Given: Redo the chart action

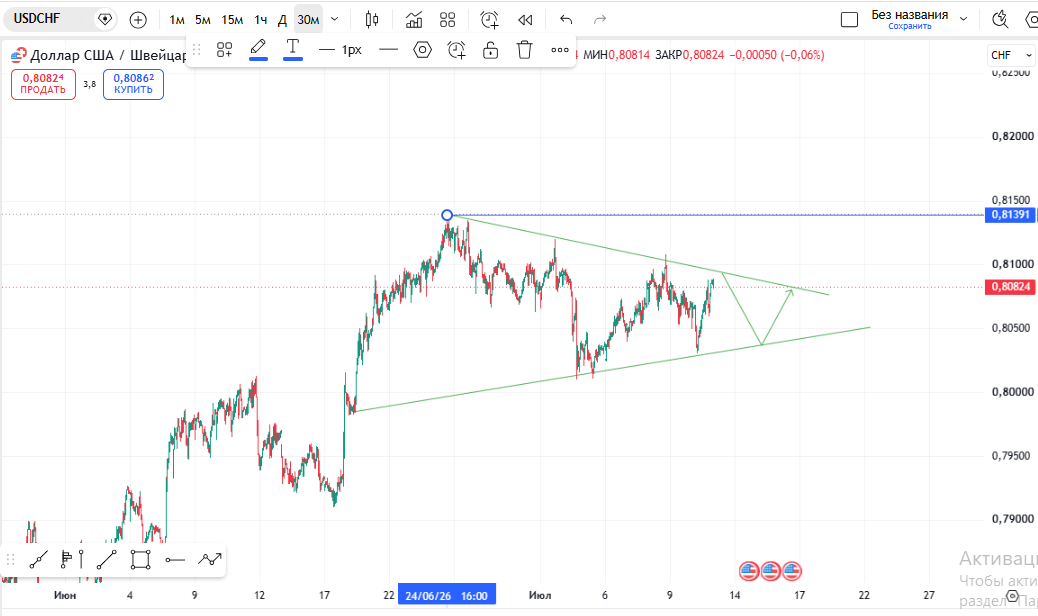Looking at the screenshot, I should (600, 20).
